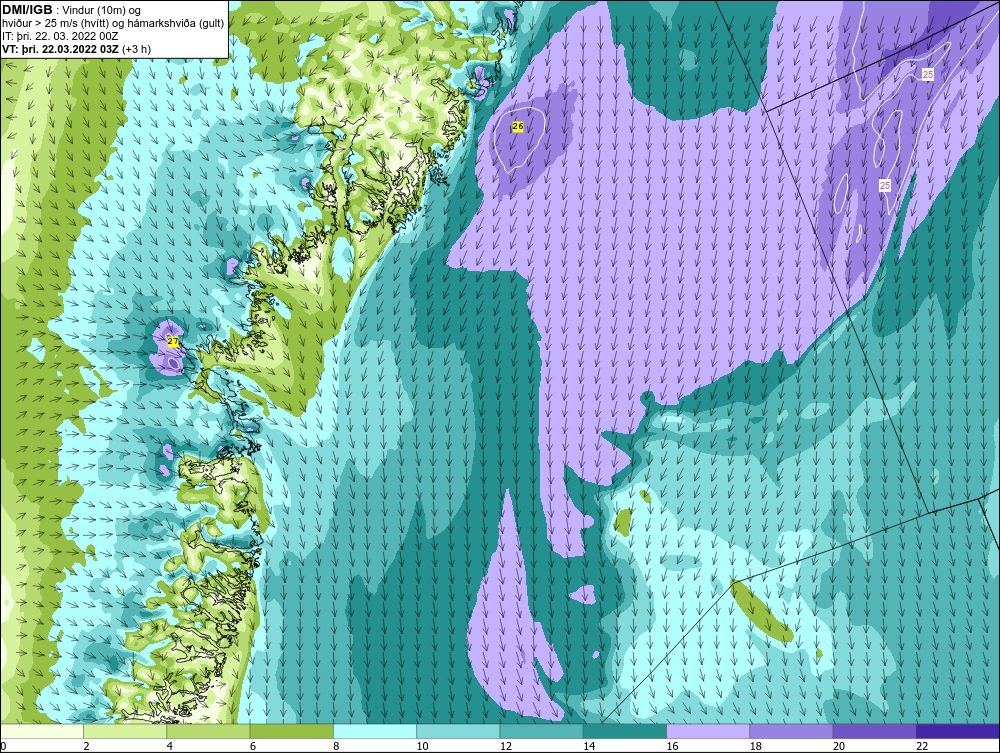The image size is (1000, 753).
Task: Select the 2-4 m/s light green swatch
Action: click(x=125, y=731)
